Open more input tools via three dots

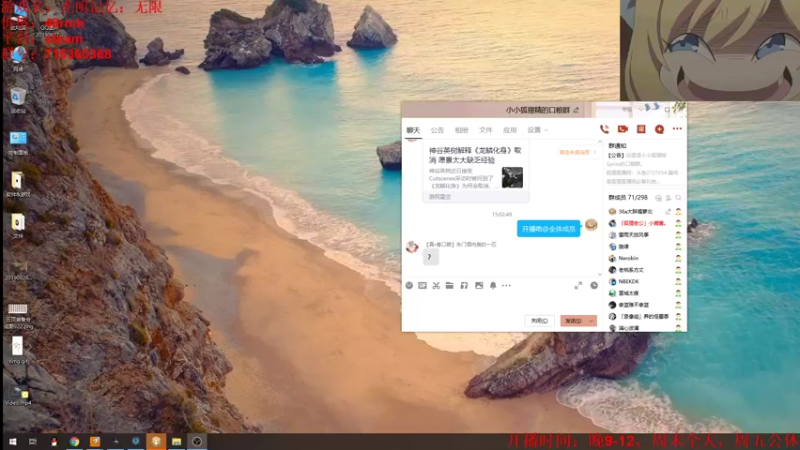[506, 286]
